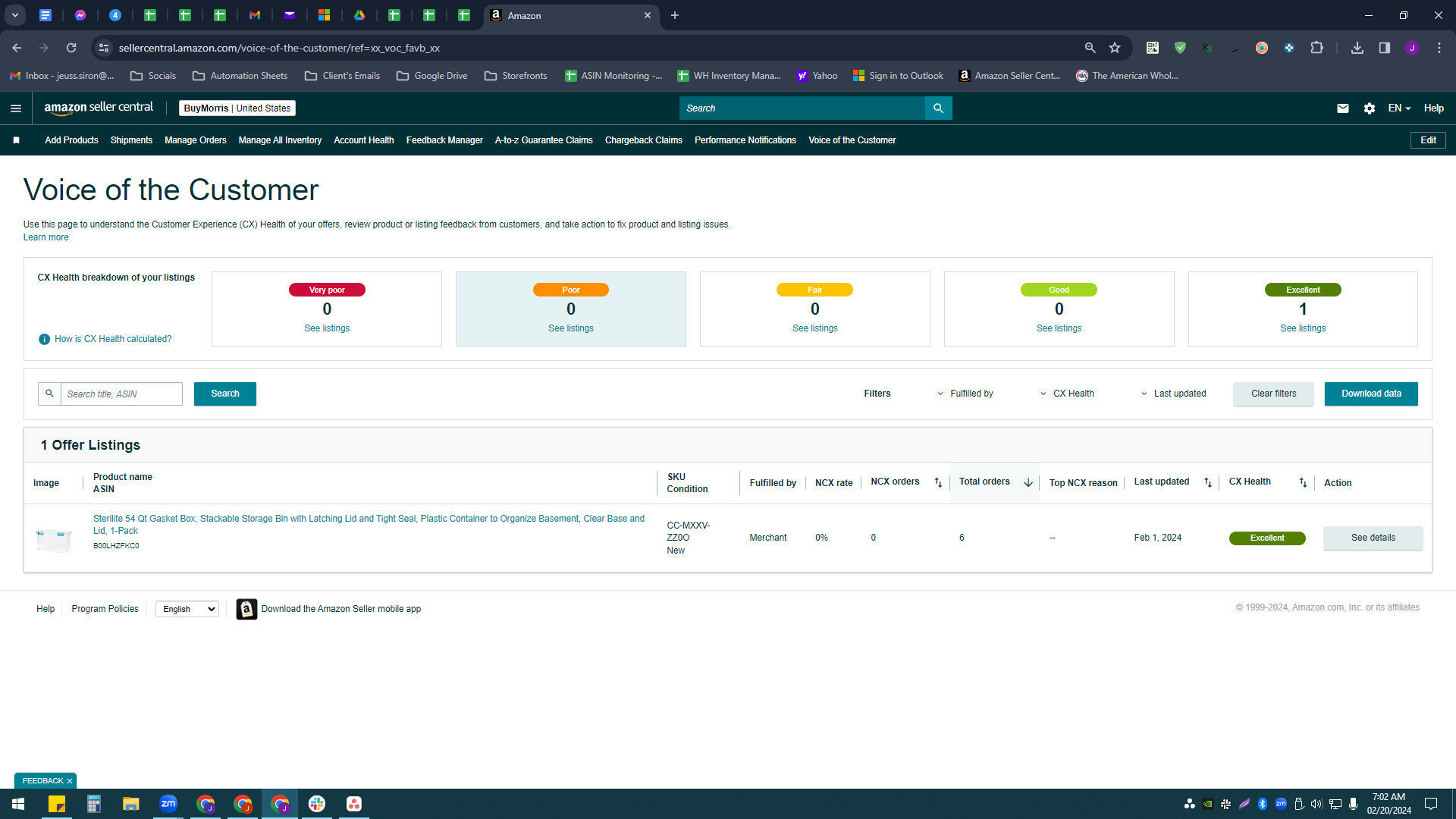Navigate to Account Health
Screen dimensions: 1456x819
point(364,140)
